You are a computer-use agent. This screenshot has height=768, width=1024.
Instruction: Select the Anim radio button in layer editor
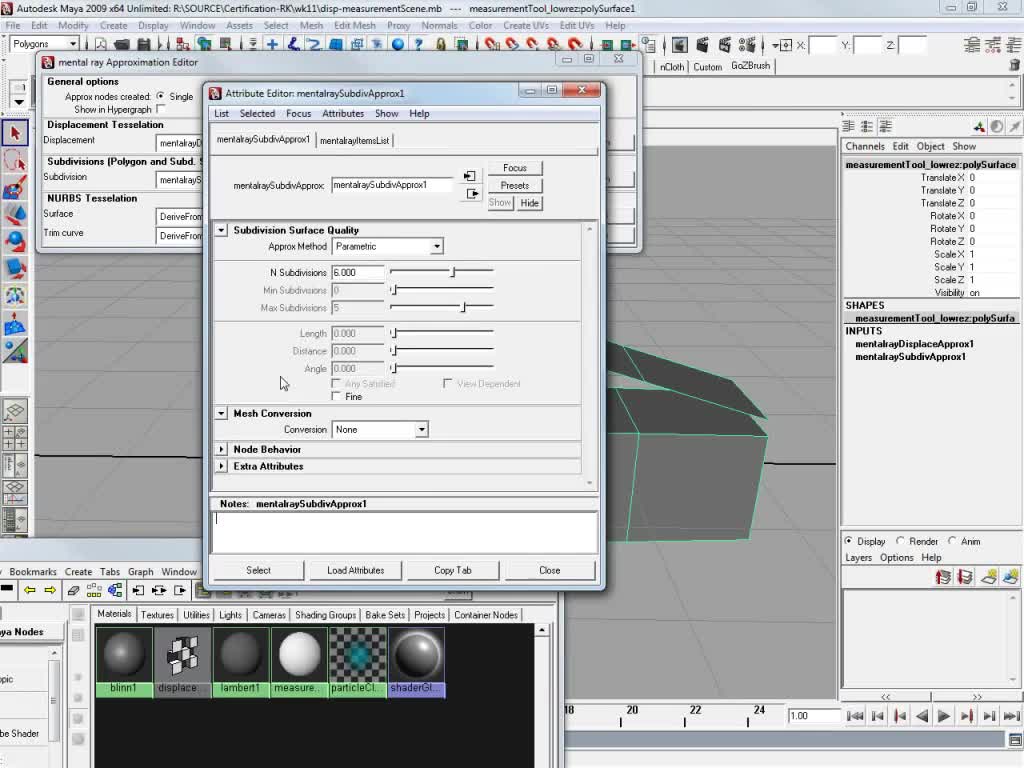click(x=952, y=541)
